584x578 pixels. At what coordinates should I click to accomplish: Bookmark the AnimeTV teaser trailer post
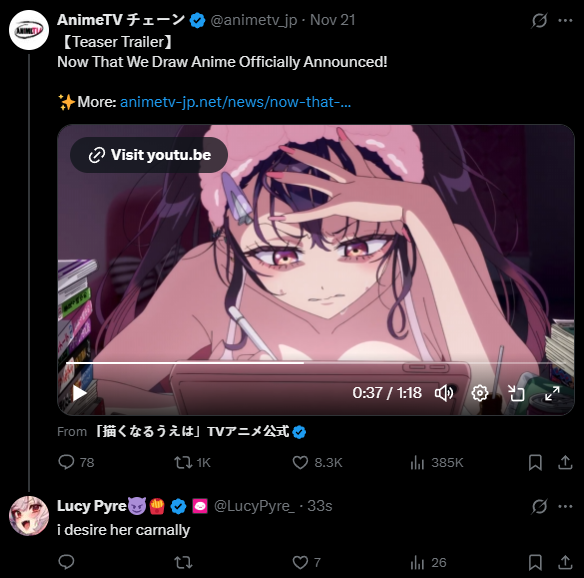(535, 462)
